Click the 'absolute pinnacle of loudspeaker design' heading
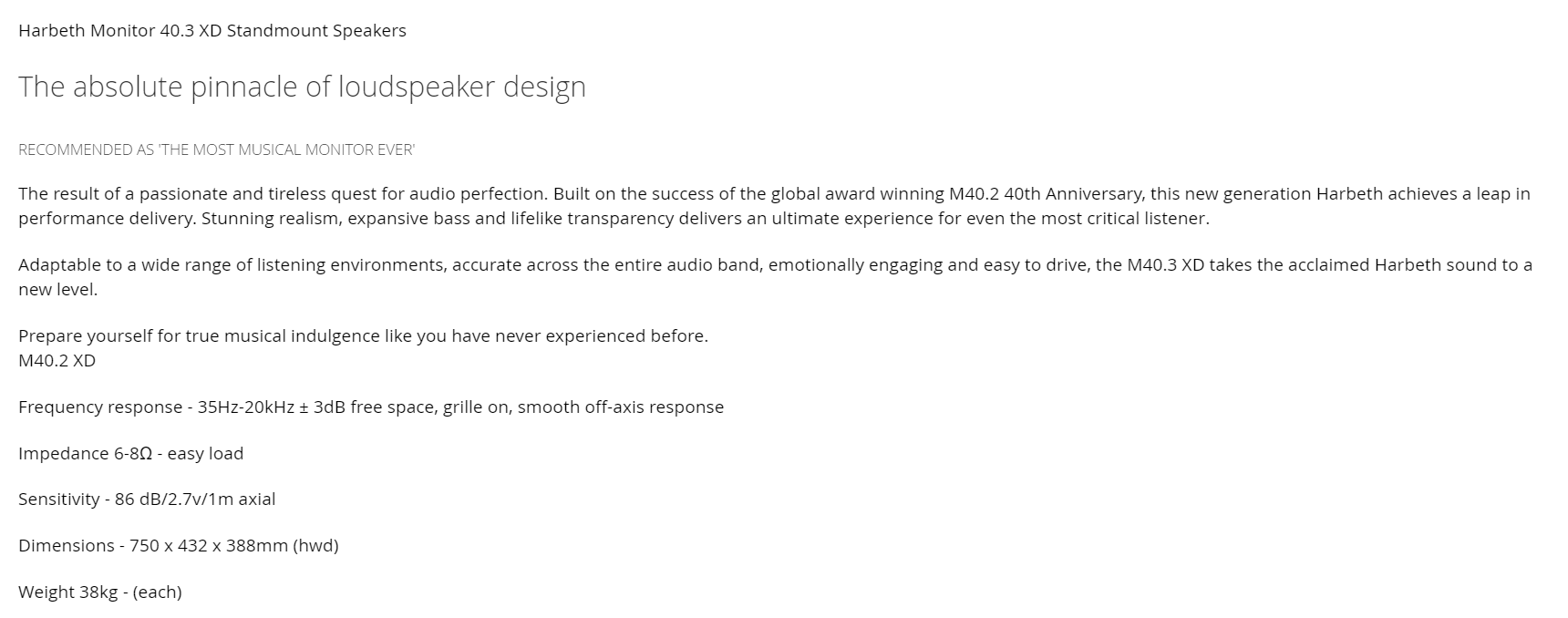This screenshot has width=1568, height=618. (302, 87)
